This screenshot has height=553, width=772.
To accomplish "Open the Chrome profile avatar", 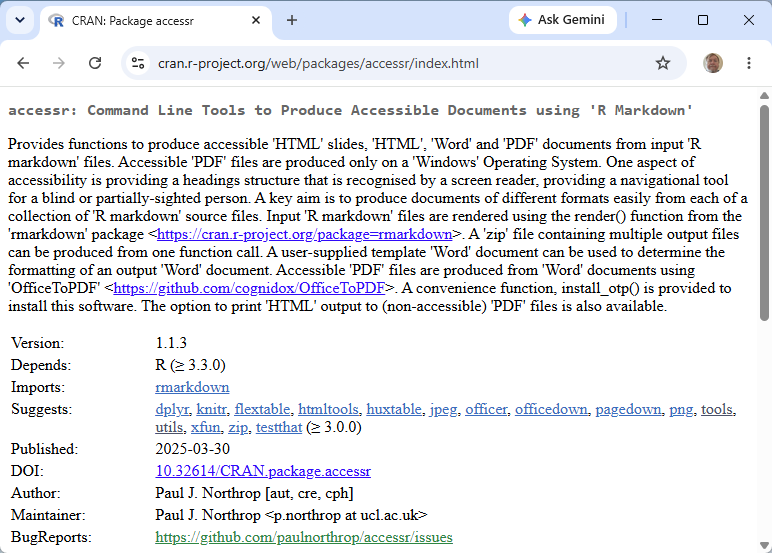I will click(712, 63).
